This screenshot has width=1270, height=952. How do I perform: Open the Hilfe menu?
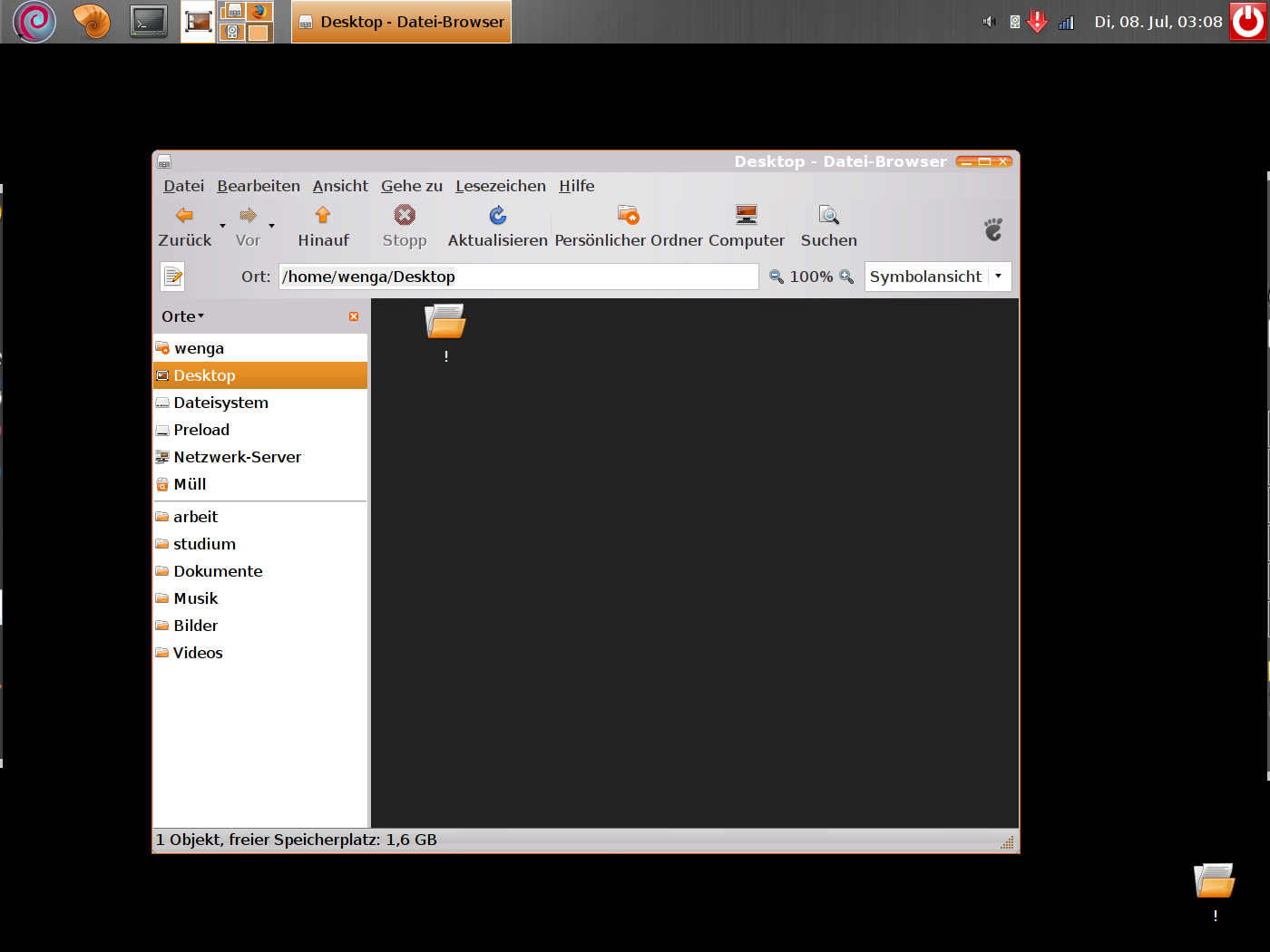click(577, 186)
